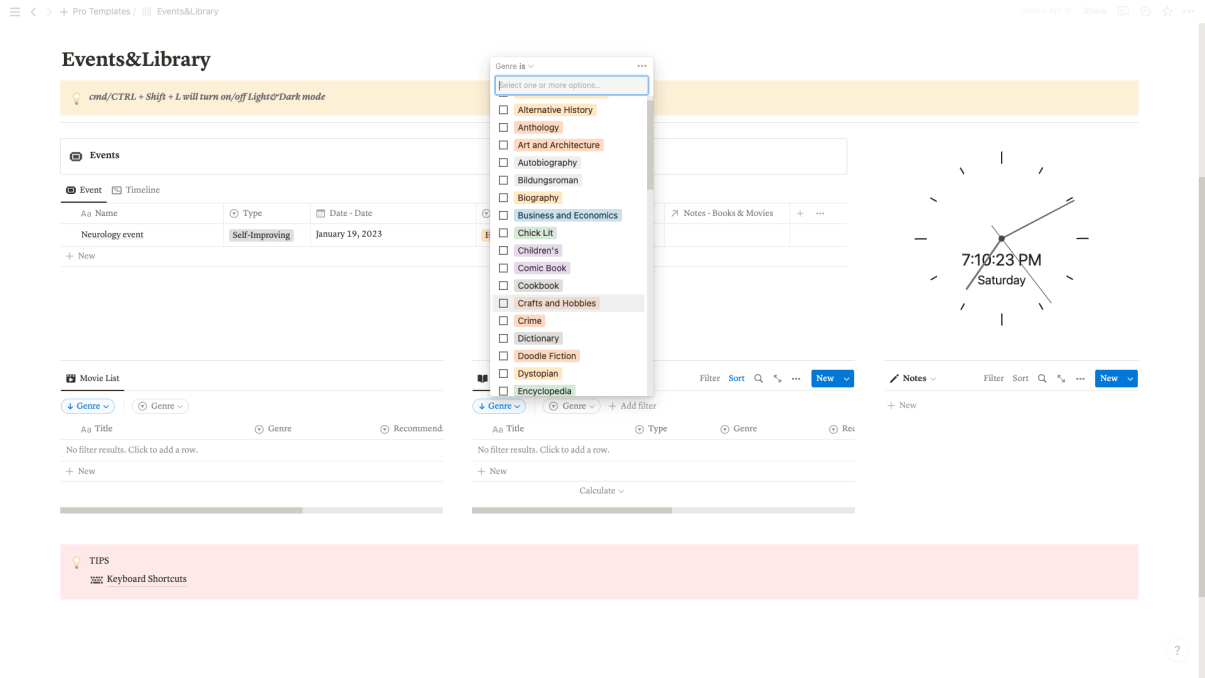Check the Business and Economics checkbox
Viewport: 1205px width, 678px height.
point(503,215)
